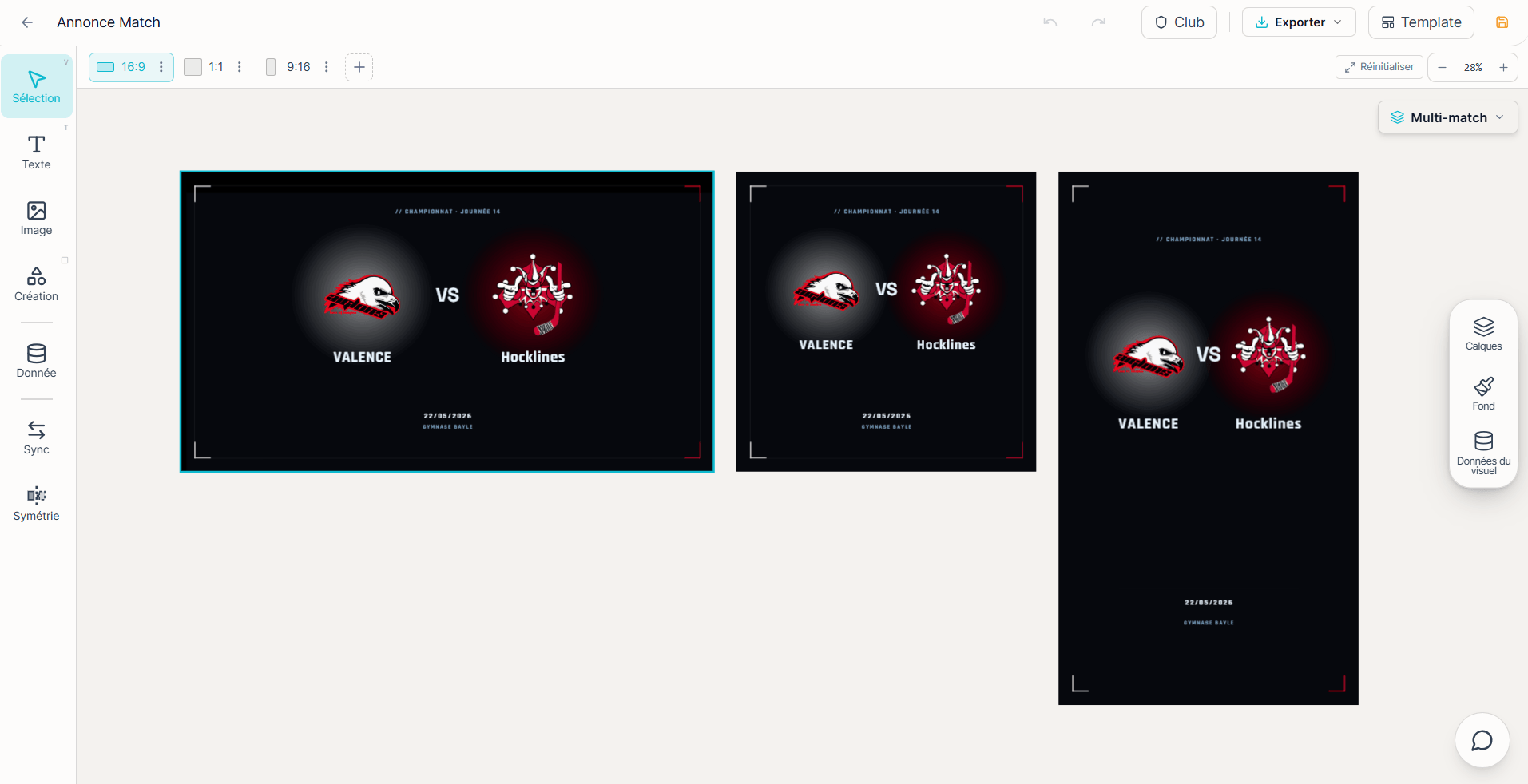The height and width of the screenshot is (784, 1528).
Task: Zoom in with the plus button
Action: pyautogui.click(x=1503, y=67)
